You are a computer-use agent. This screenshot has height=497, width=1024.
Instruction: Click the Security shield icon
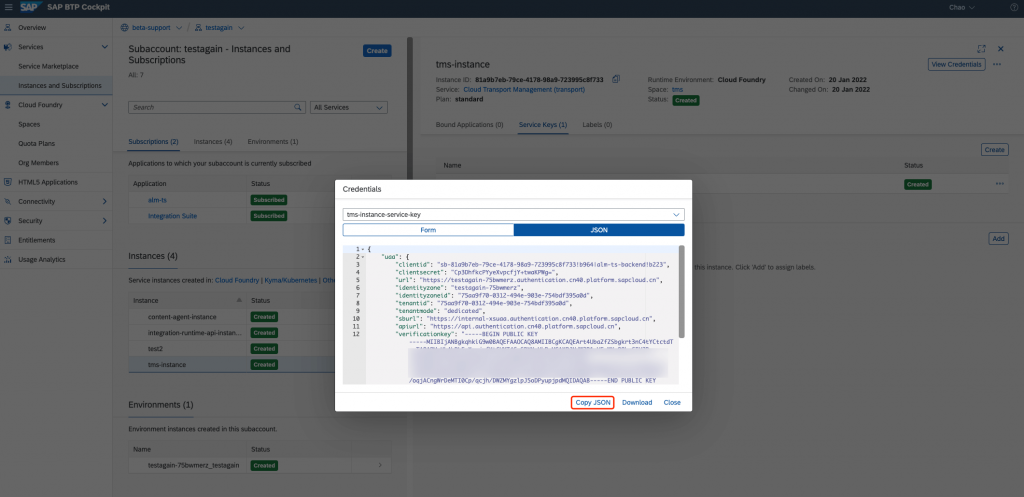point(8,221)
